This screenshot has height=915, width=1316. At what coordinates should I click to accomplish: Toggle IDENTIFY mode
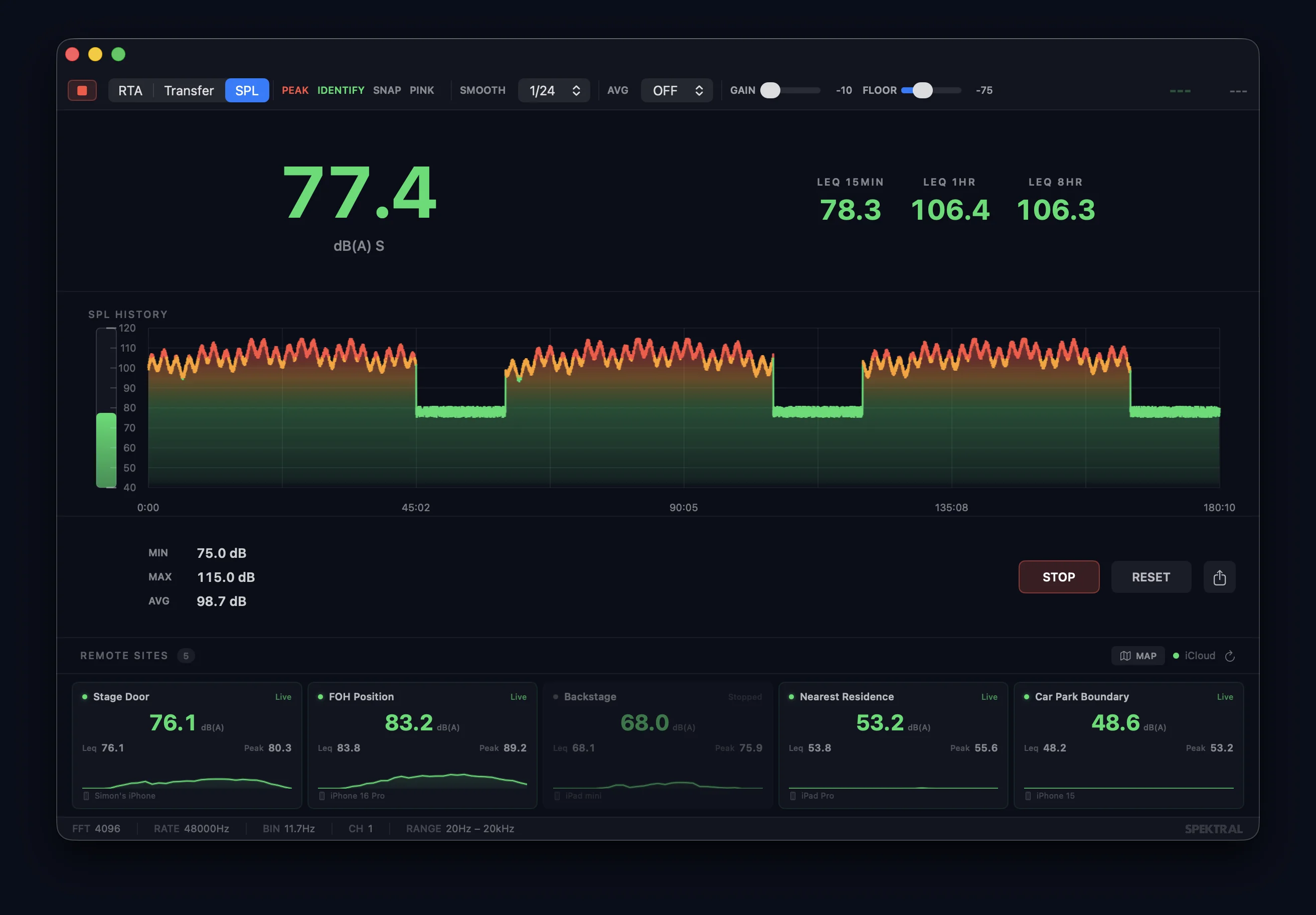pos(341,91)
